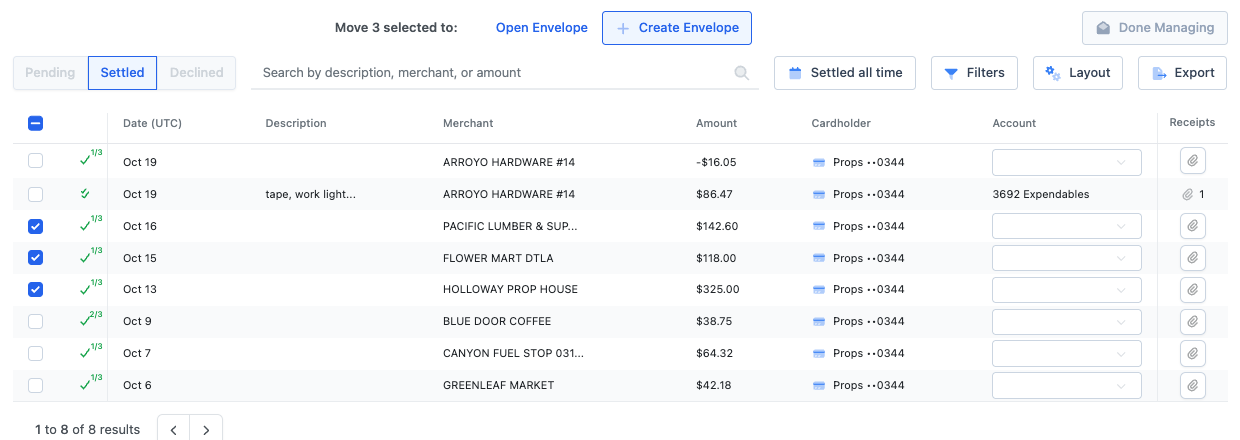Open Account dropdown for Holloway Prop House row
Viewport: 1240px width, 440px height.
[x=1066, y=290]
